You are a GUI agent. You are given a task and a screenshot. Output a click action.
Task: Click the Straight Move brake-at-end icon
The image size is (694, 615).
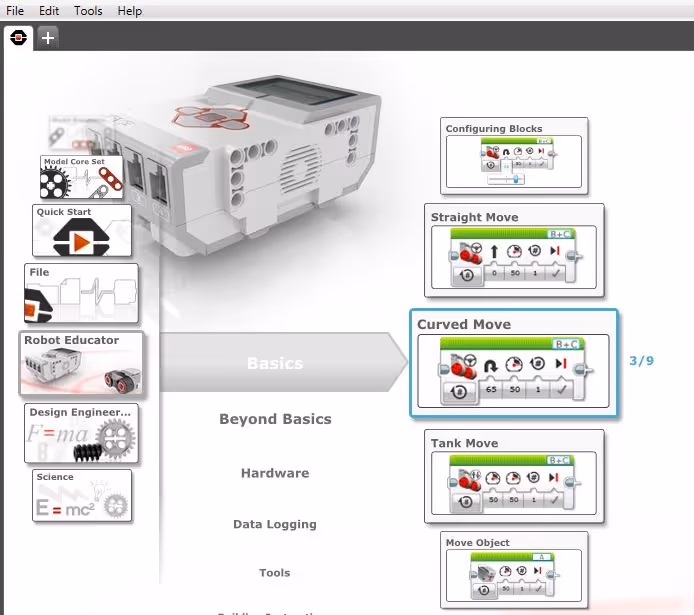555,251
